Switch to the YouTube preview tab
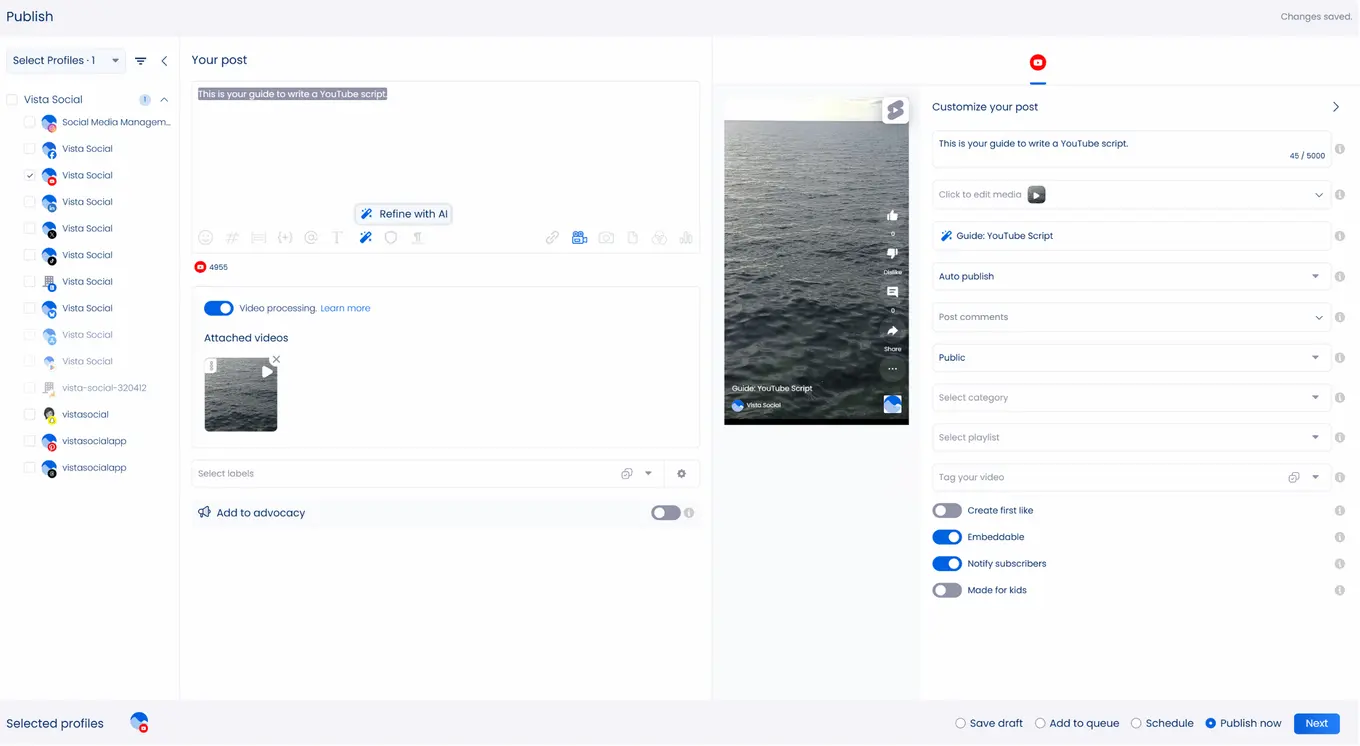This screenshot has height=746, width=1360. pyautogui.click(x=1038, y=63)
